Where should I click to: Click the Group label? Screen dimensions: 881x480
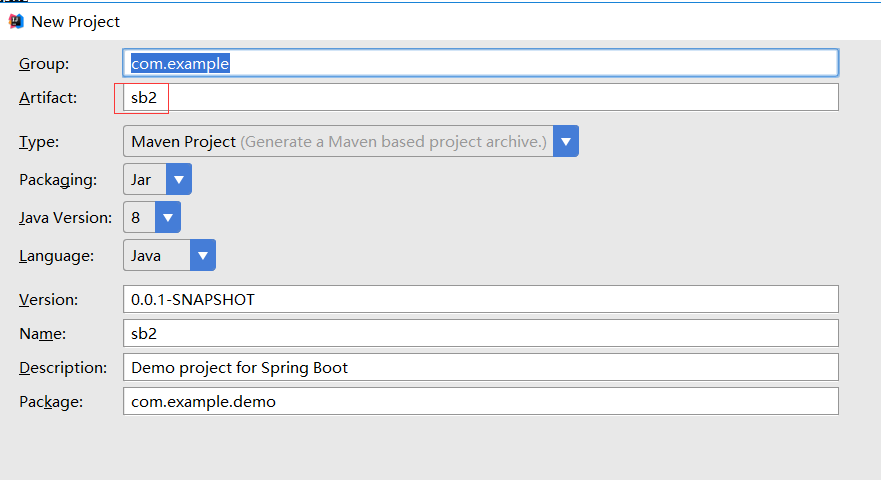point(44,64)
